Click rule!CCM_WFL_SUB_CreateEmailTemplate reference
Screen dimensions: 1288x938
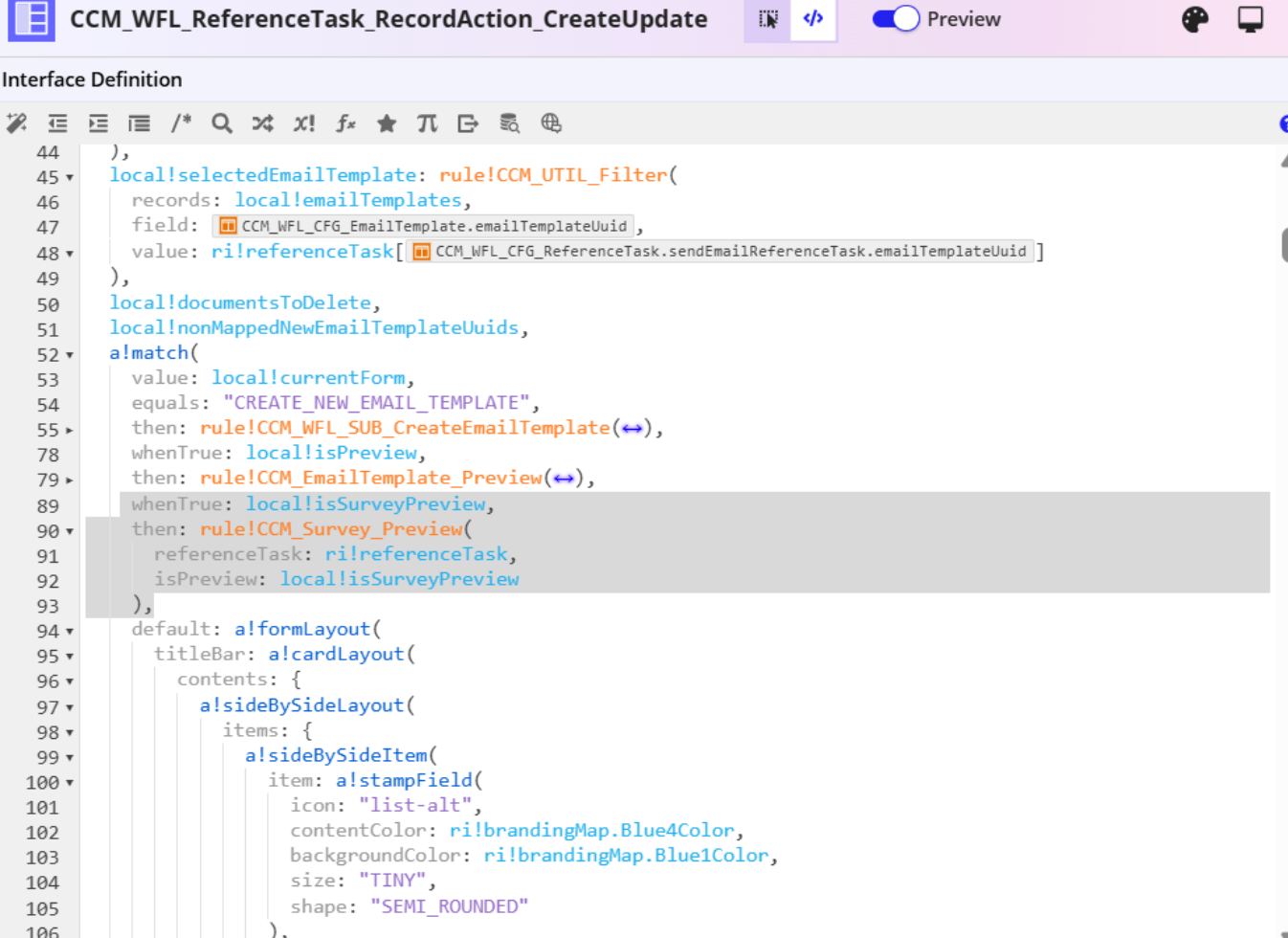point(405,428)
